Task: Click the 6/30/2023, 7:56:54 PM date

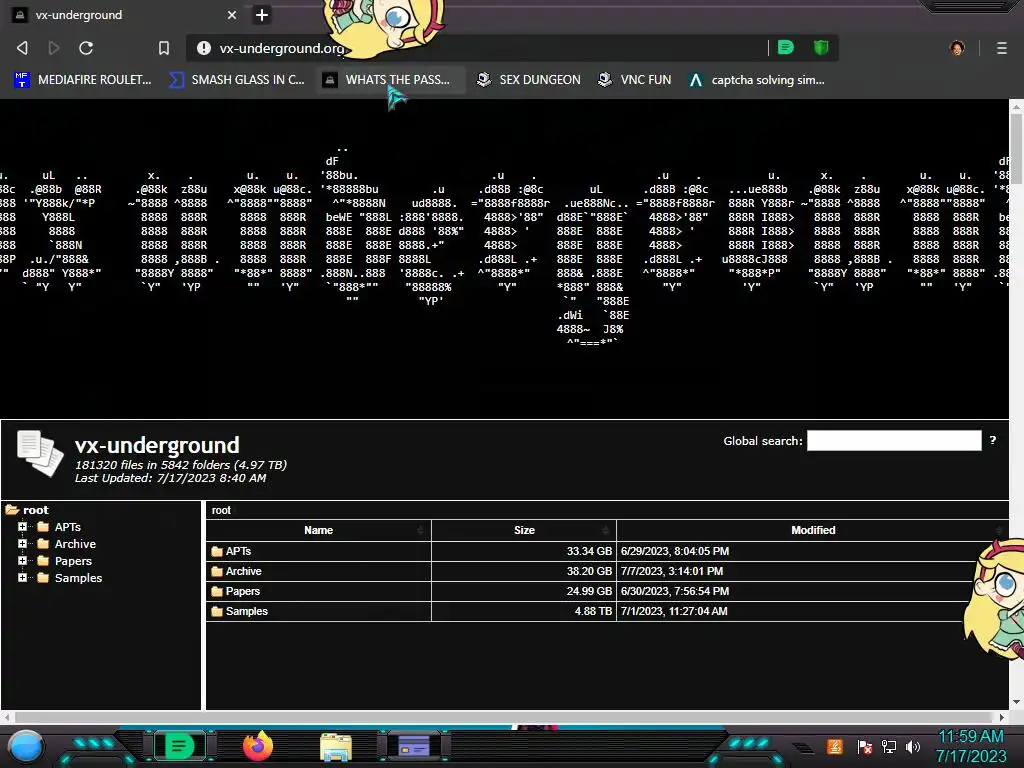Action: coord(675,591)
